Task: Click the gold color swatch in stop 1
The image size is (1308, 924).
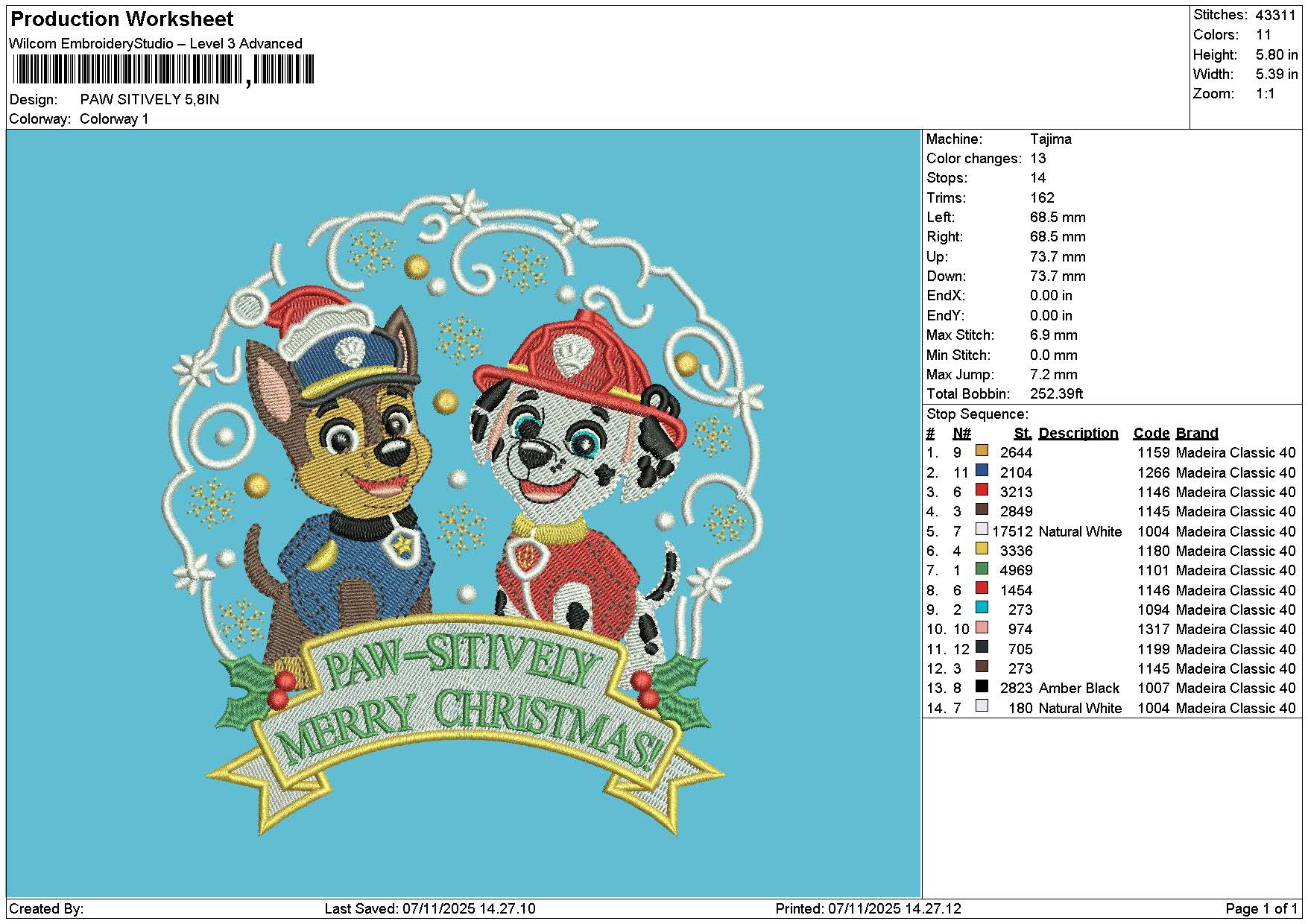Action: coord(982,451)
